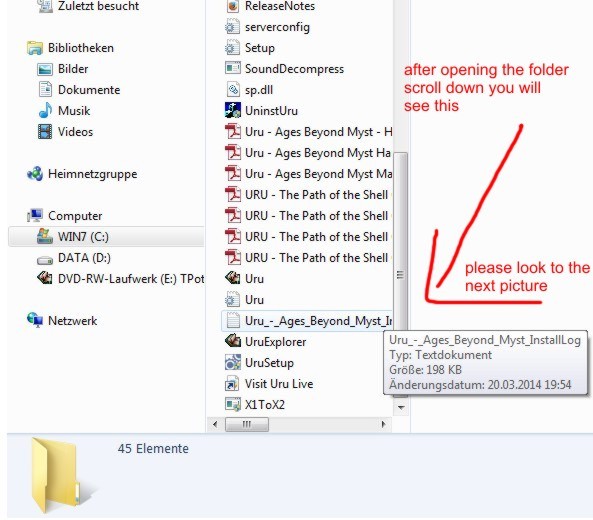Select PDF 'Uru - Ages Beyond Myst Ma'
The width and height of the screenshot is (593, 520).
(308, 174)
